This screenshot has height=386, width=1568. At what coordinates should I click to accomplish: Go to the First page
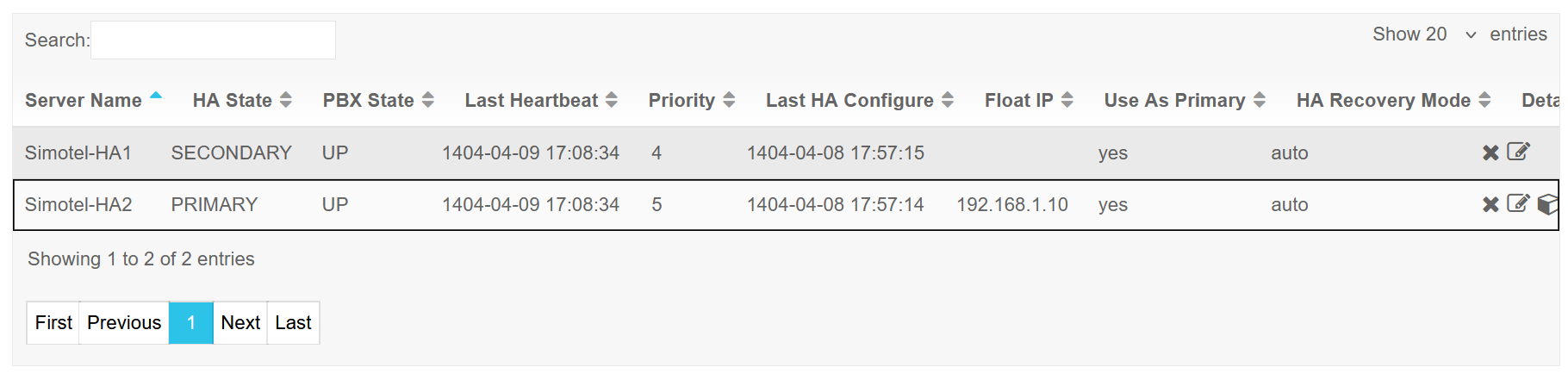coord(53,323)
